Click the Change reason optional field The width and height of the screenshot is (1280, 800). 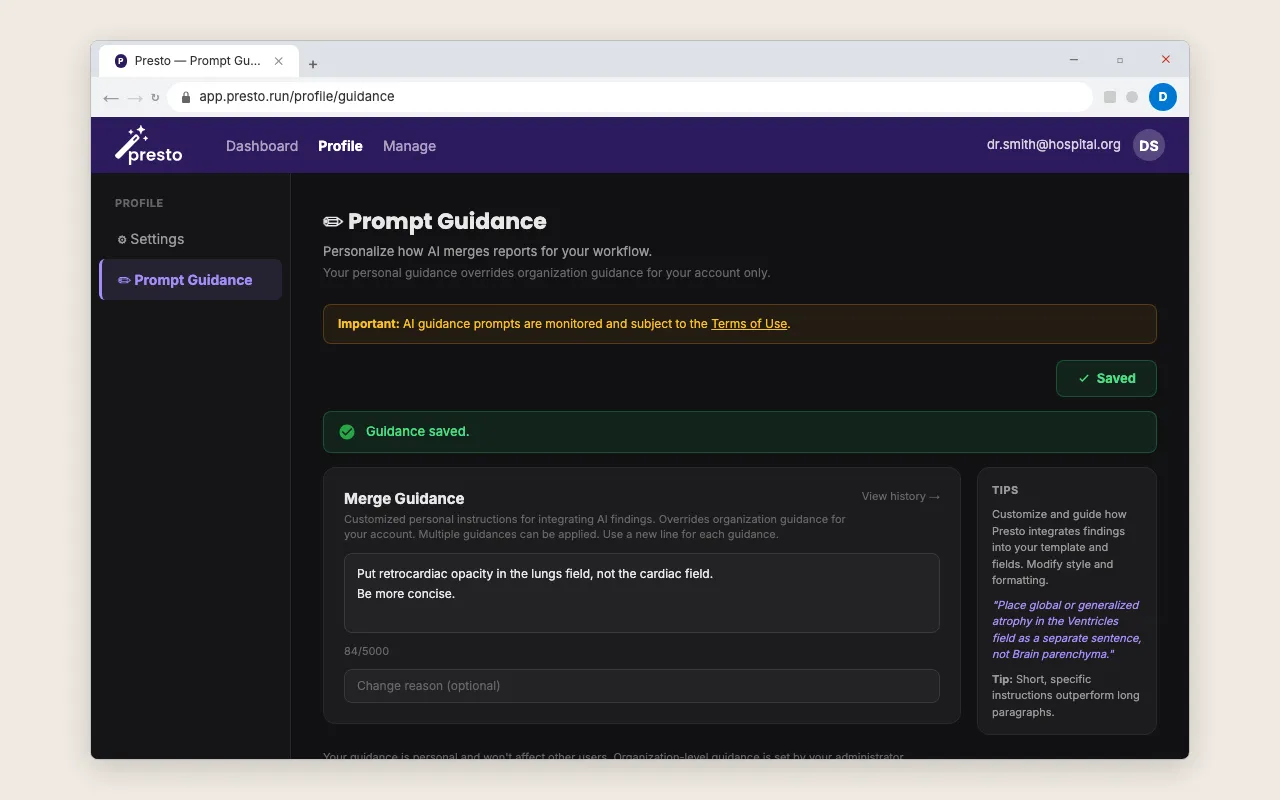coord(641,686)
